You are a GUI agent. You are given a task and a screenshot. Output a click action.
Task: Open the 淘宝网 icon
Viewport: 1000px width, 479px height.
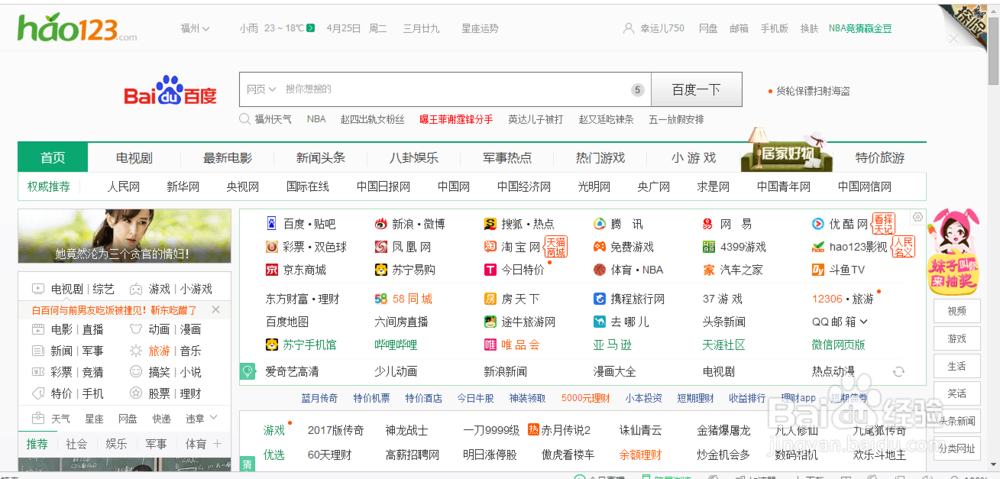pos(490,247)
